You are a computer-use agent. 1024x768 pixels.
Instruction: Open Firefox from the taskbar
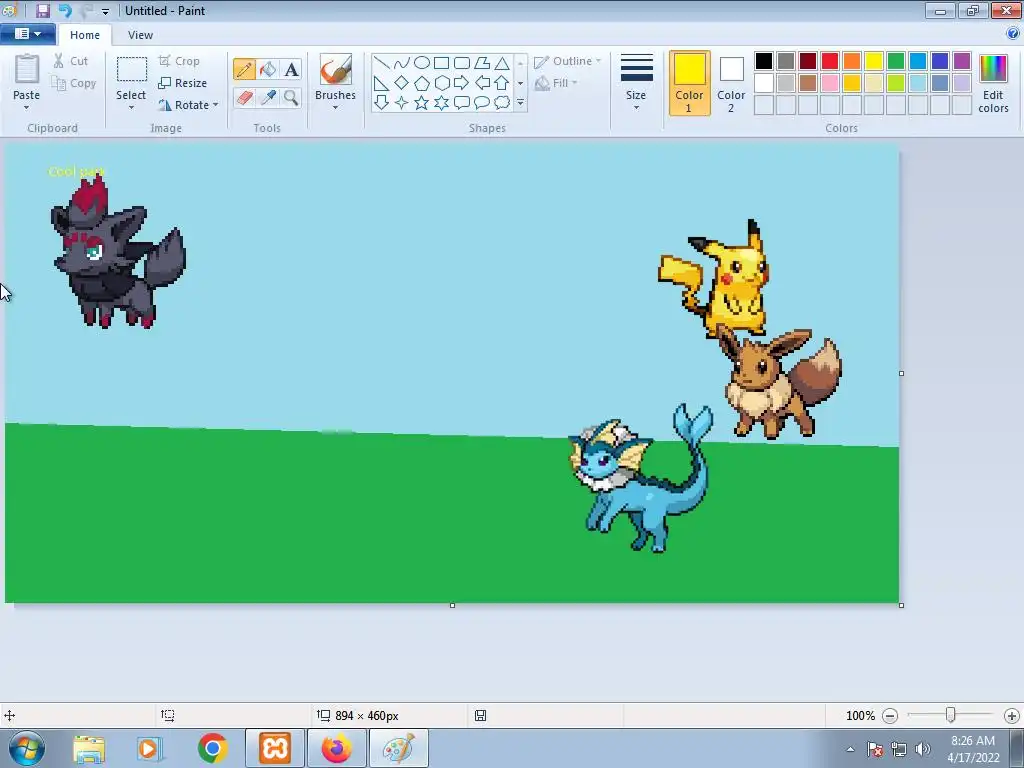(x=336, y=748)
